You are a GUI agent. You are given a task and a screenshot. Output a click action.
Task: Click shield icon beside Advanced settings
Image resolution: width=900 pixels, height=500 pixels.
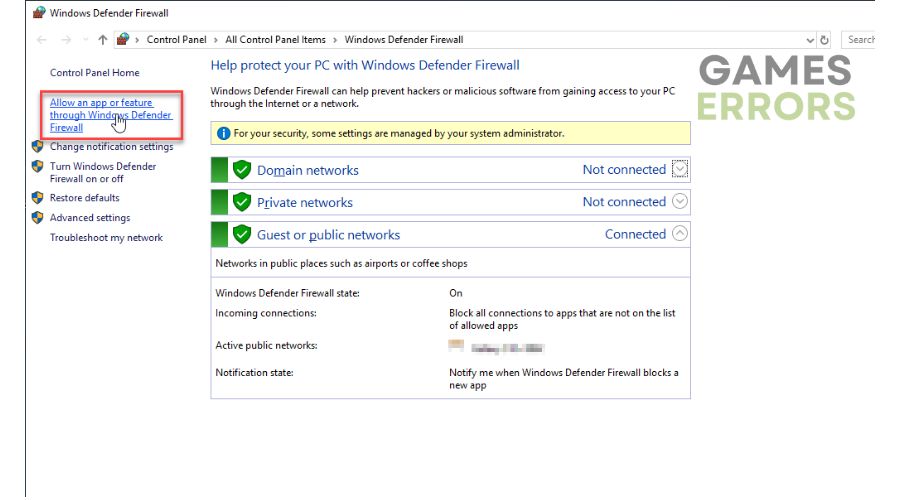pyautogui.click(x=38, y=218)
